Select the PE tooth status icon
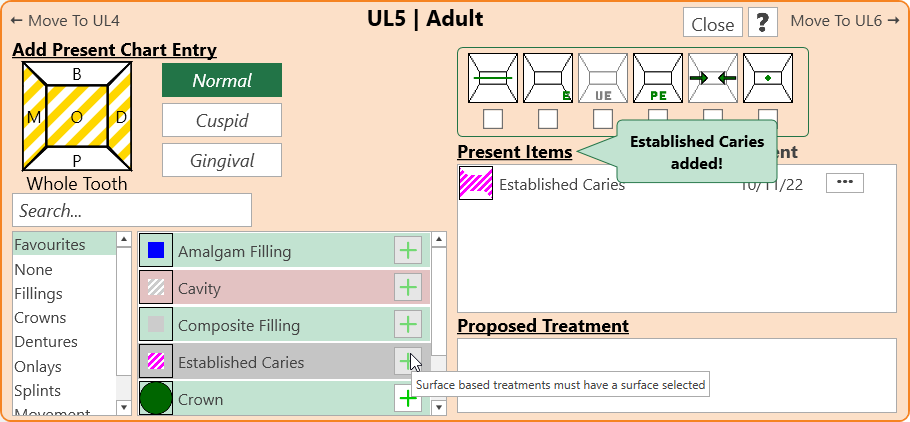The width and height of the screenshot is (910, 422). click(658, 77)
